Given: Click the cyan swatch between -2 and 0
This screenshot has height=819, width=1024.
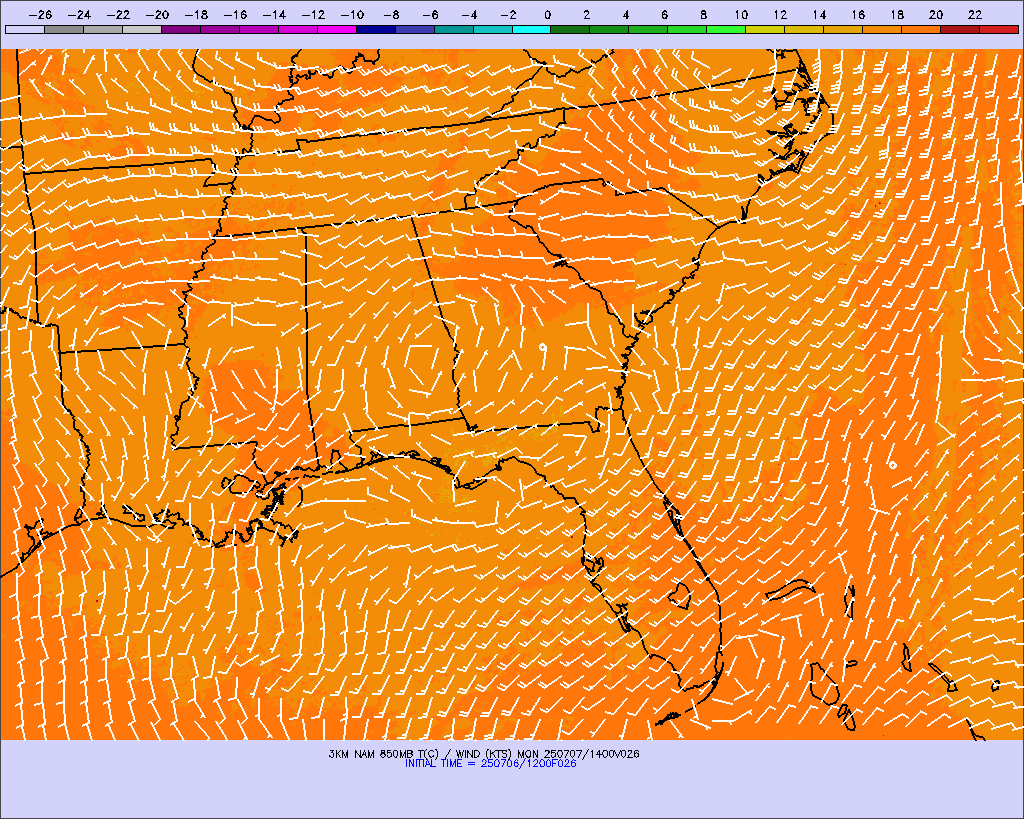Looking at the screenshot, I should (532, 29).
